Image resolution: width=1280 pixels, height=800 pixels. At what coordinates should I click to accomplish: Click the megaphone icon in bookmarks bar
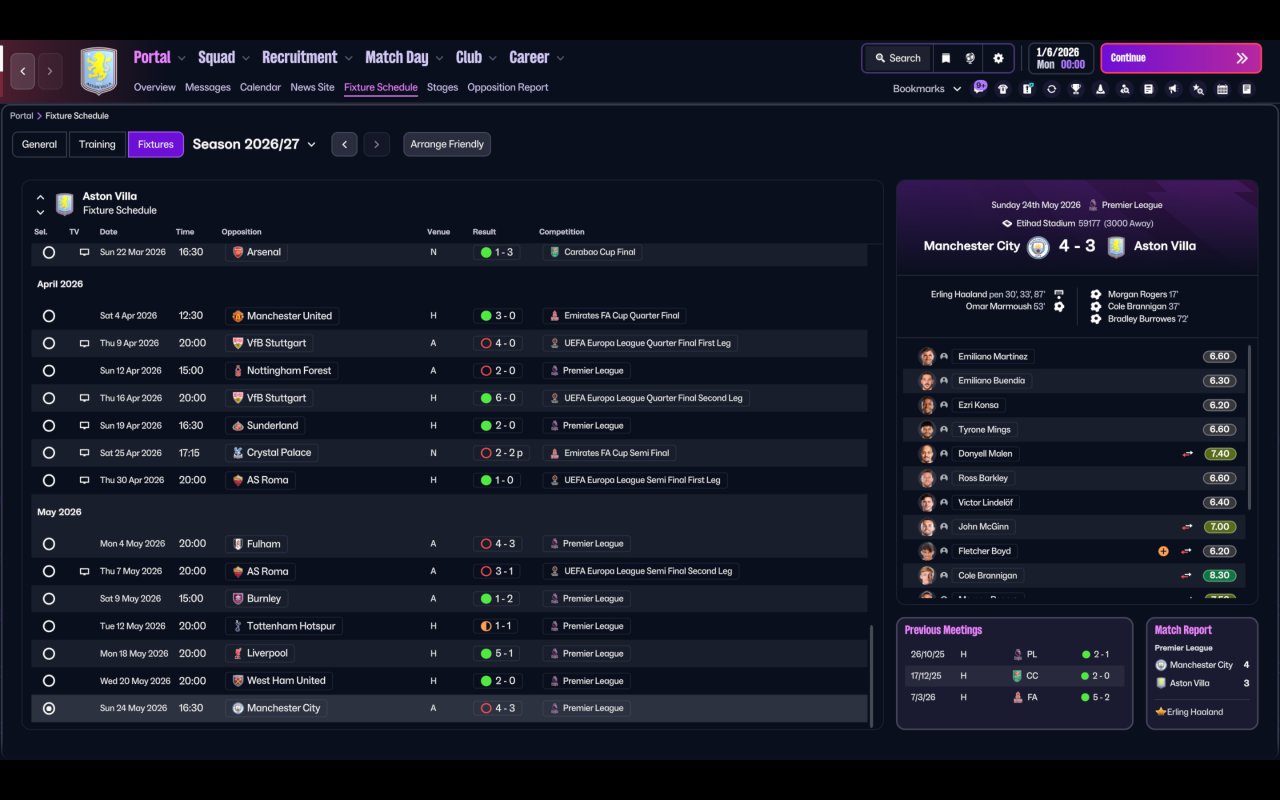pyautogui.click(x=1173, y=89)
